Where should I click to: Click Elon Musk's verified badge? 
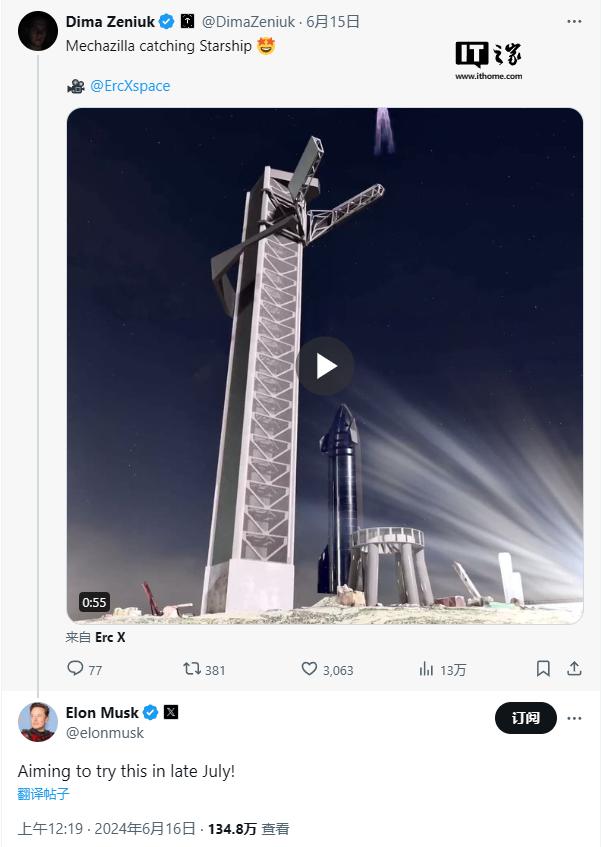[x=150, y=713]
